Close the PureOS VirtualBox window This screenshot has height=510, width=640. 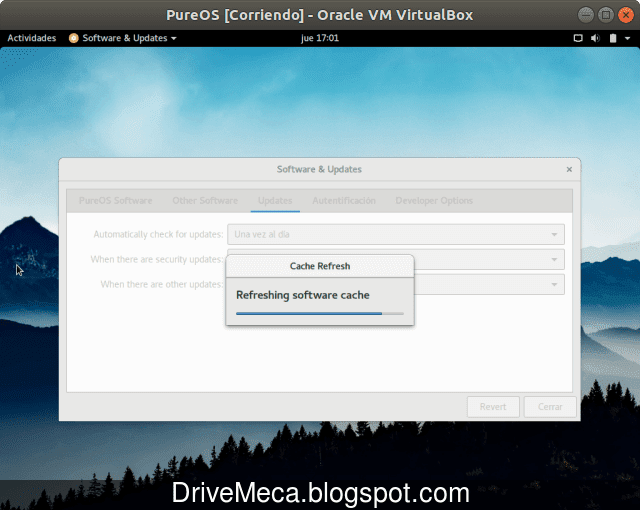(626, 15)
